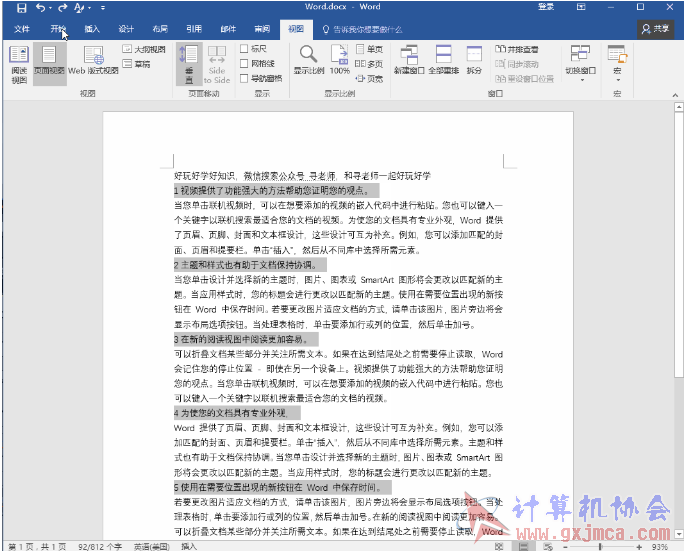Switch to 草稿 draft view
Viewport: 686px width, 552px height.
point(137,64)
